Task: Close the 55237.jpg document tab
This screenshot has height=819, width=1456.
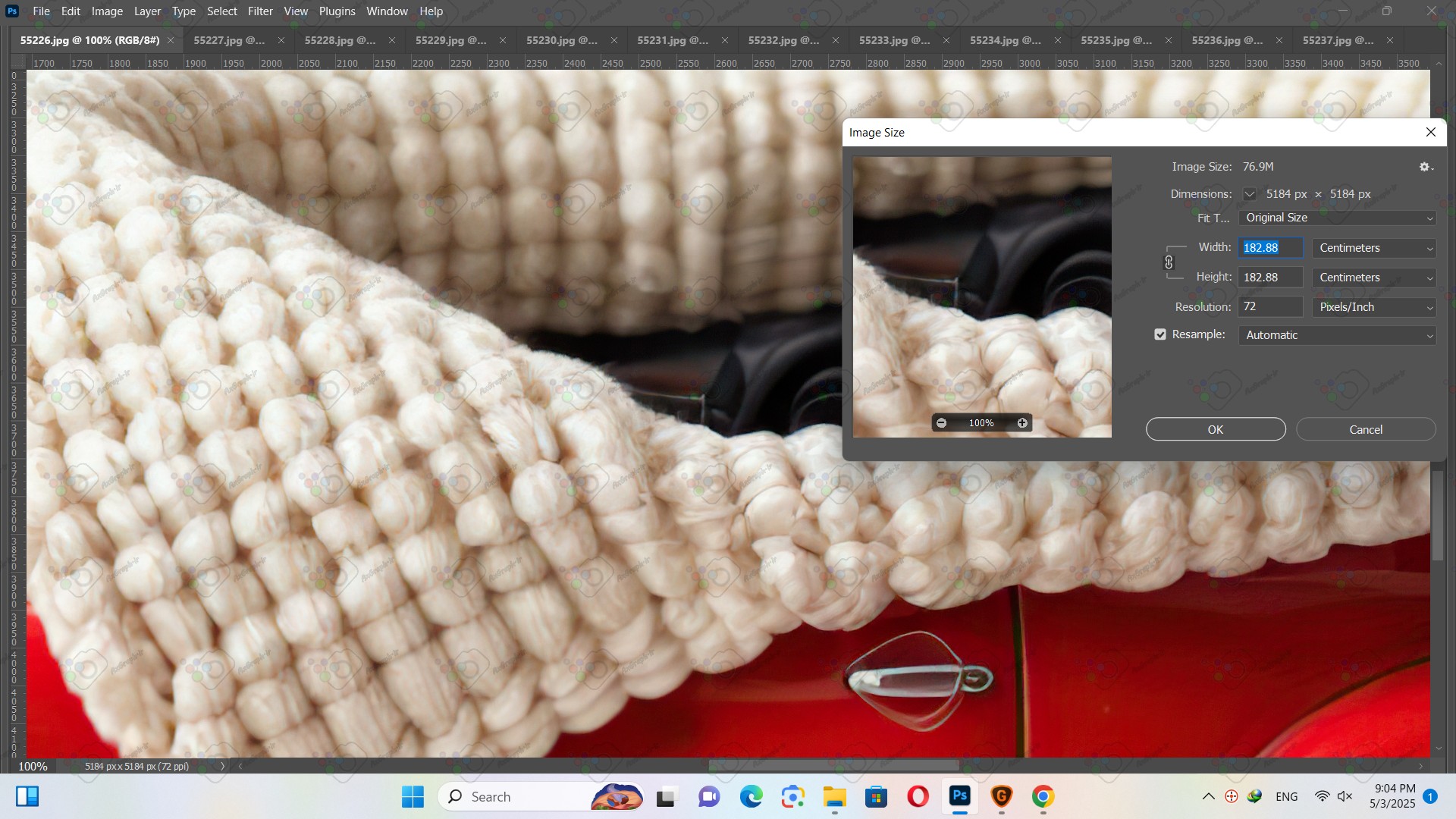Action: (x=1390, y=40)
